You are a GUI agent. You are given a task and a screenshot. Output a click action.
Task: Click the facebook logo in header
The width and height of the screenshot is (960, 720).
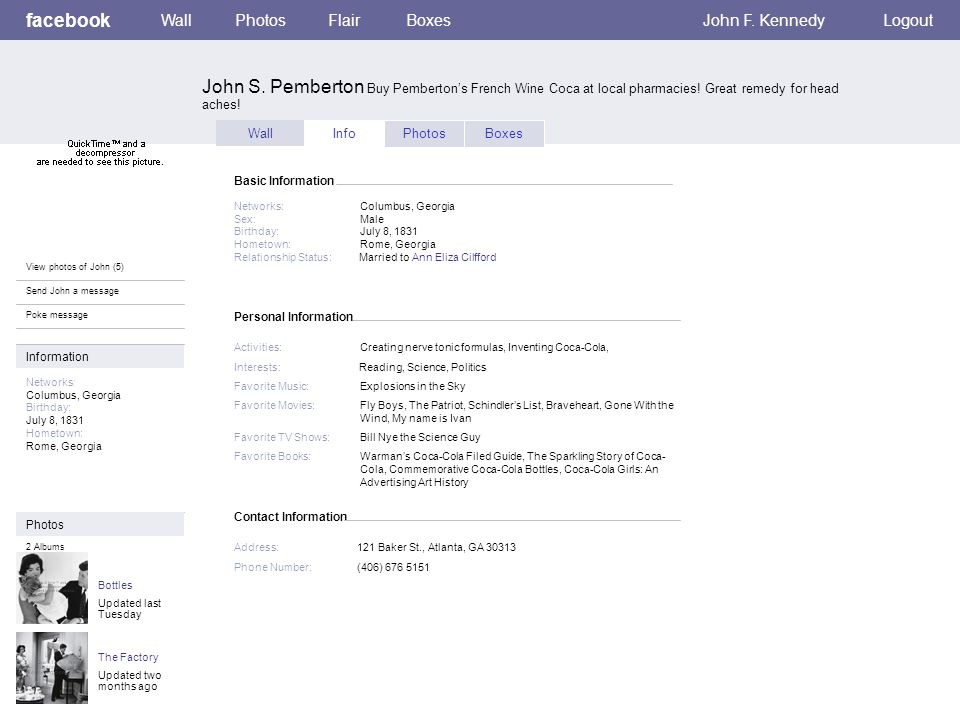(68, 20)
